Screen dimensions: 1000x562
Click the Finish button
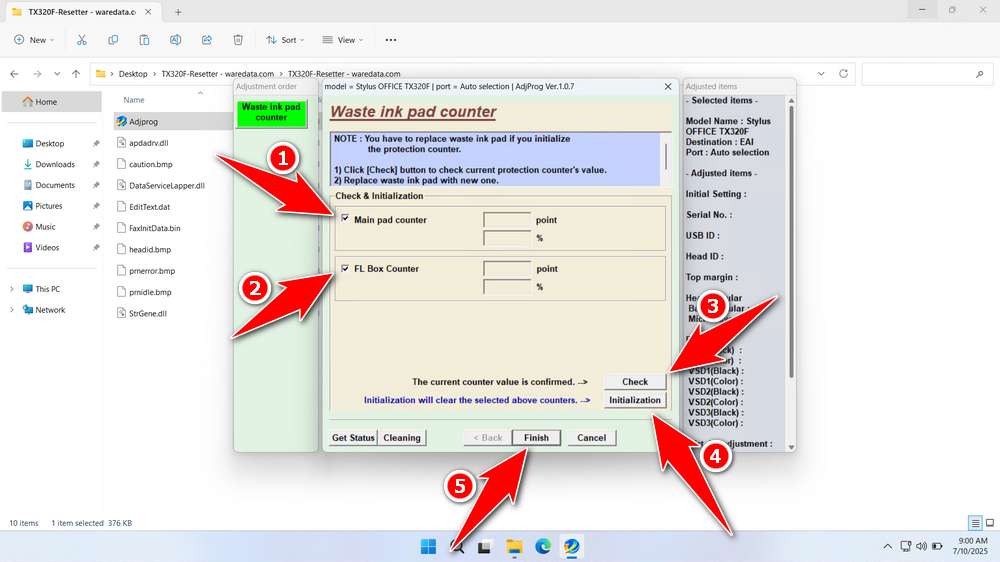tap(536, 438)
